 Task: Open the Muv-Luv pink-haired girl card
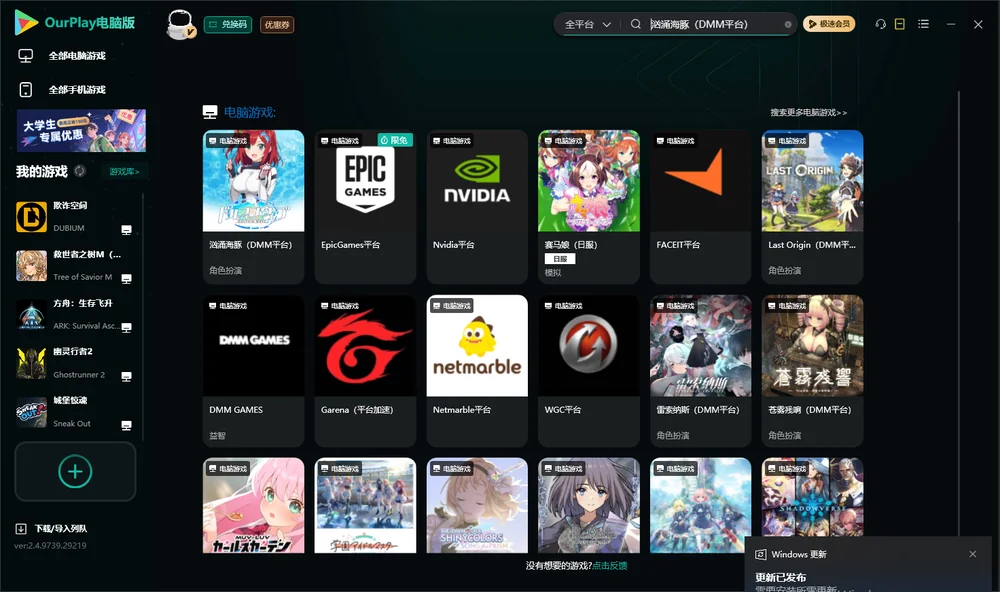(x=253, y=505)
